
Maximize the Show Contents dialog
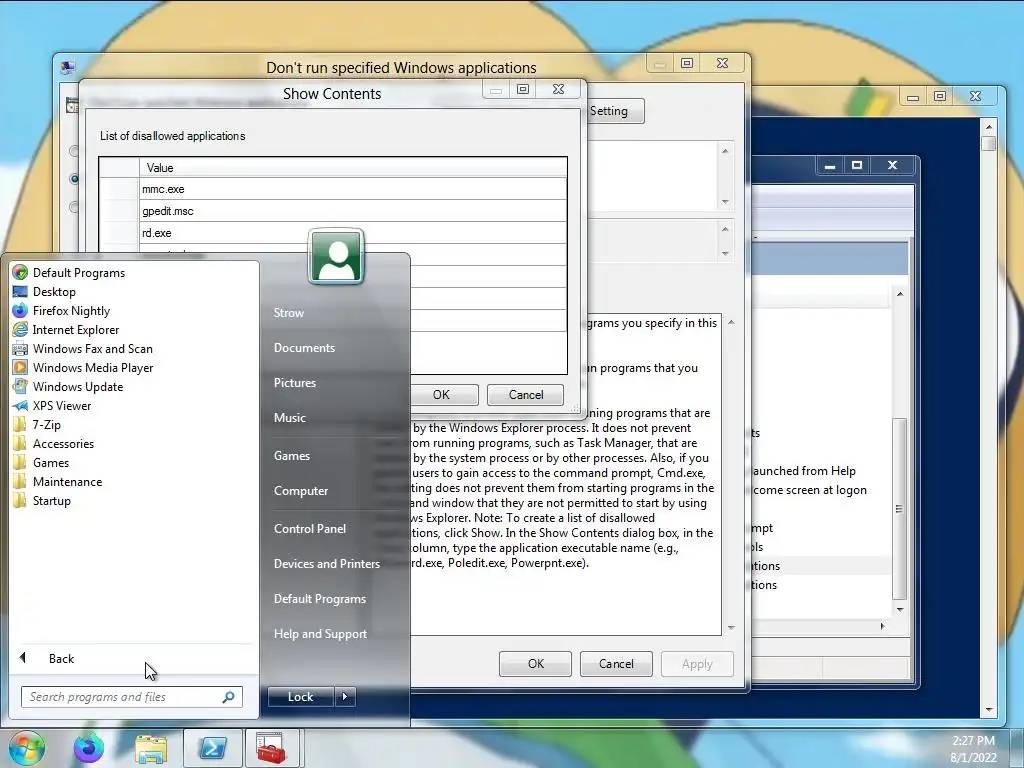[x=522, y=89]
